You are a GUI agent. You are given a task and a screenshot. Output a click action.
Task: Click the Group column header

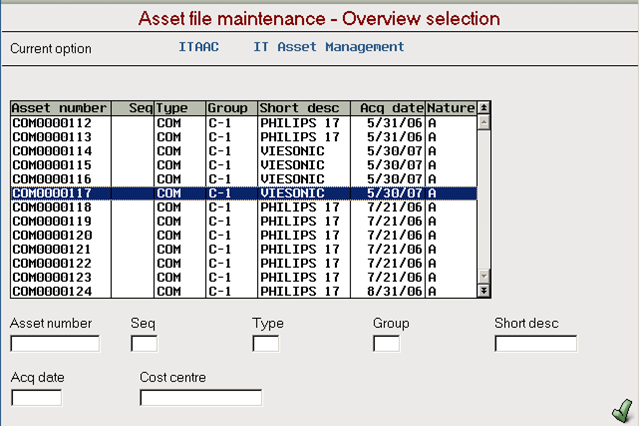point(232,108)
